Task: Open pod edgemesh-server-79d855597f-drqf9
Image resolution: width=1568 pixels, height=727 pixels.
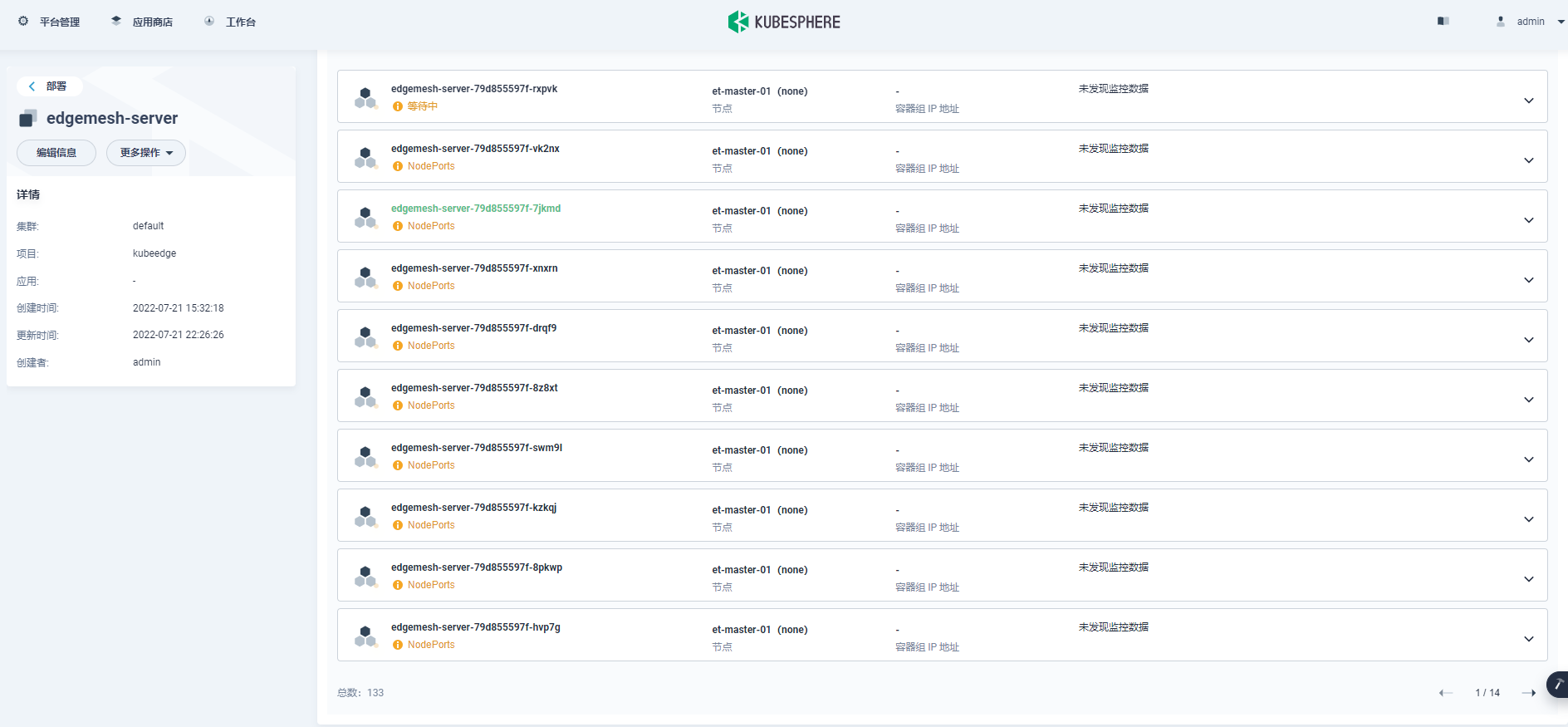Action: (x=474, y=328)
